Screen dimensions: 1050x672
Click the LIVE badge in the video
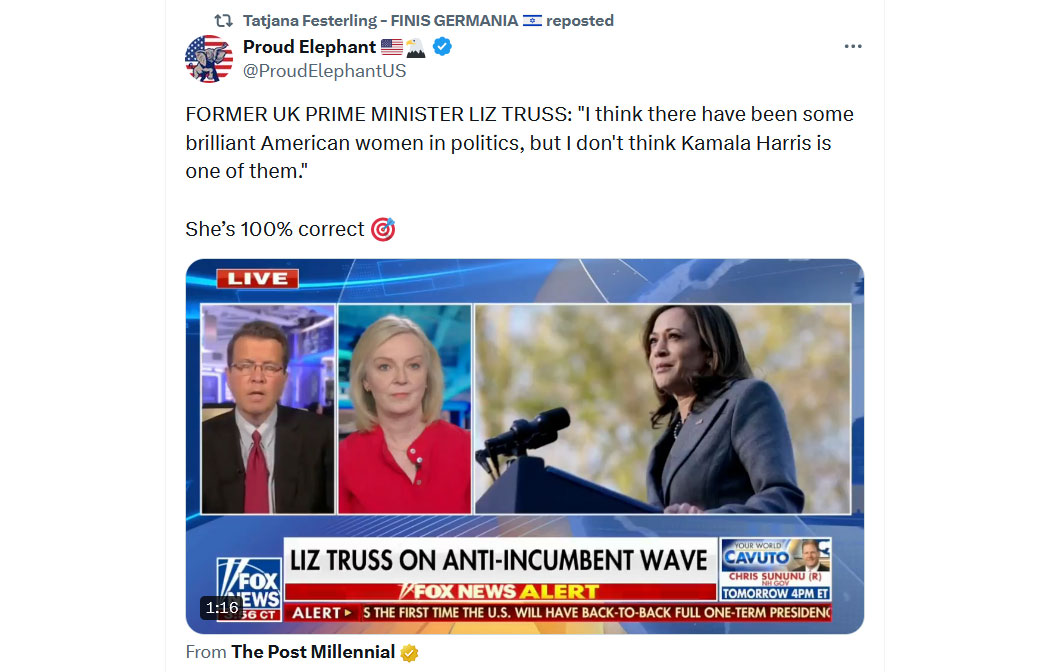tap(257, 278)
